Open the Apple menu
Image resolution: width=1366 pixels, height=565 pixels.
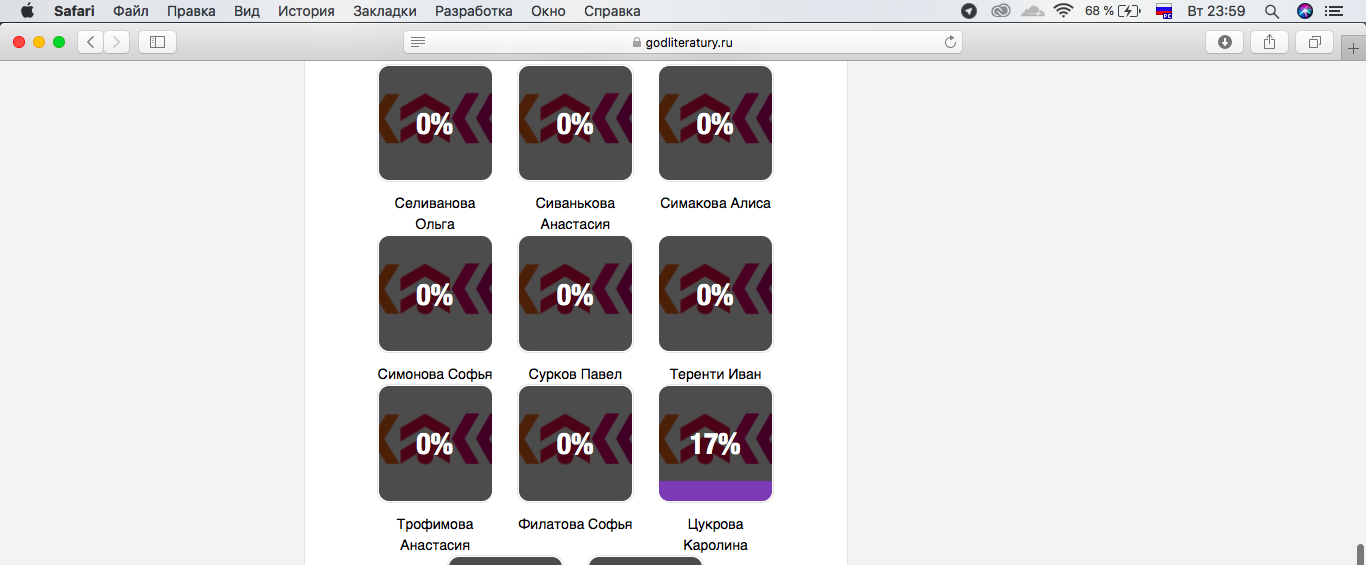[27, 11]
